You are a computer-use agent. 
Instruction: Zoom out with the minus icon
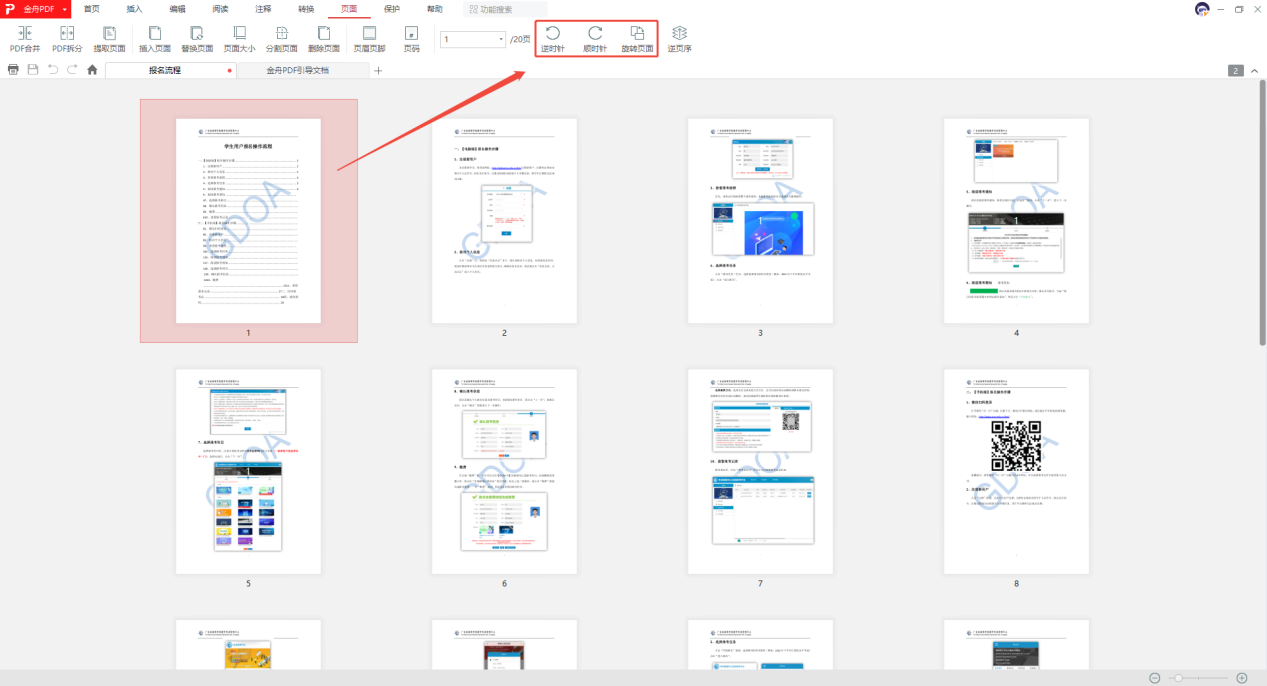1155,678
